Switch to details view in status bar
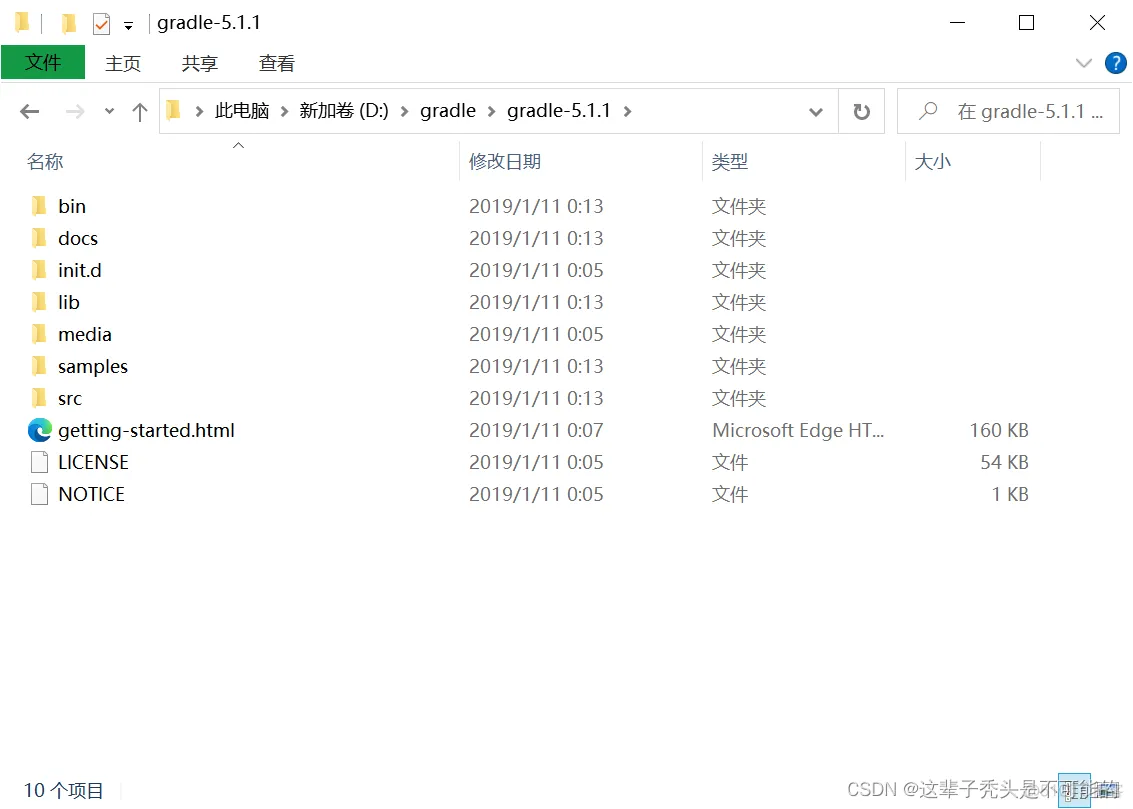 (1074, 790)
